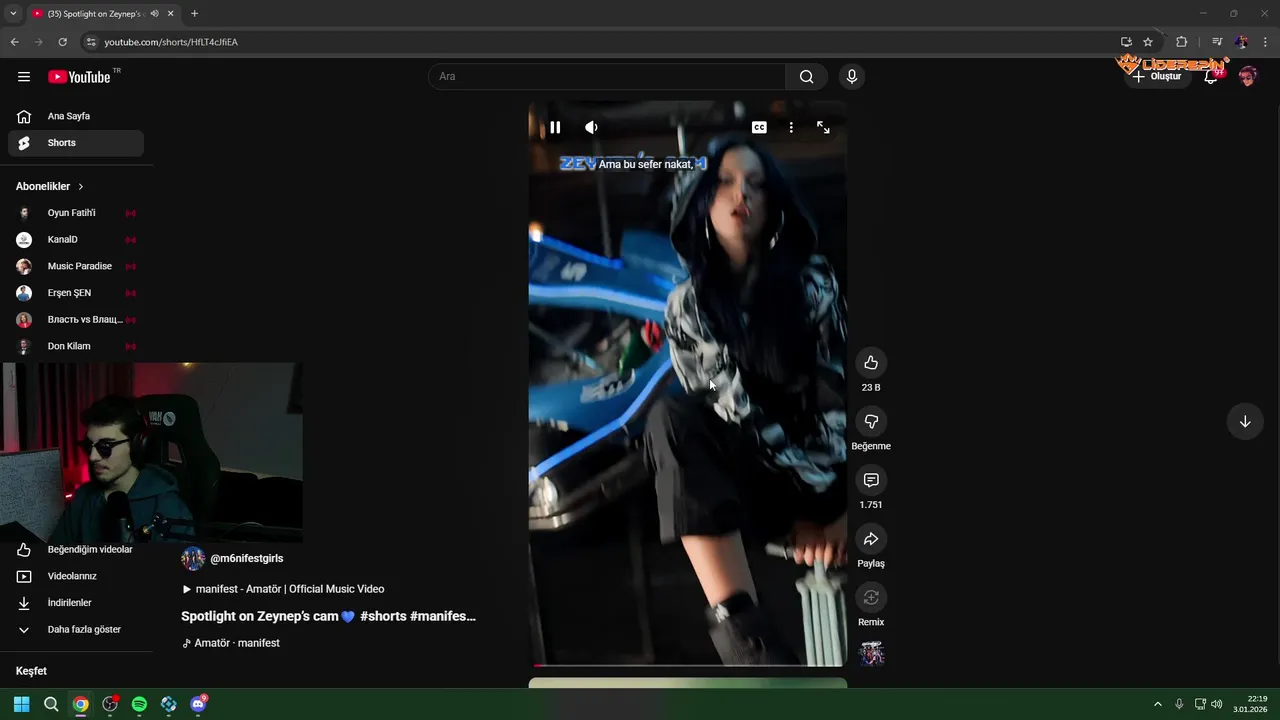
Task: Open Discord from the taskbar
Action: (198, 704)
